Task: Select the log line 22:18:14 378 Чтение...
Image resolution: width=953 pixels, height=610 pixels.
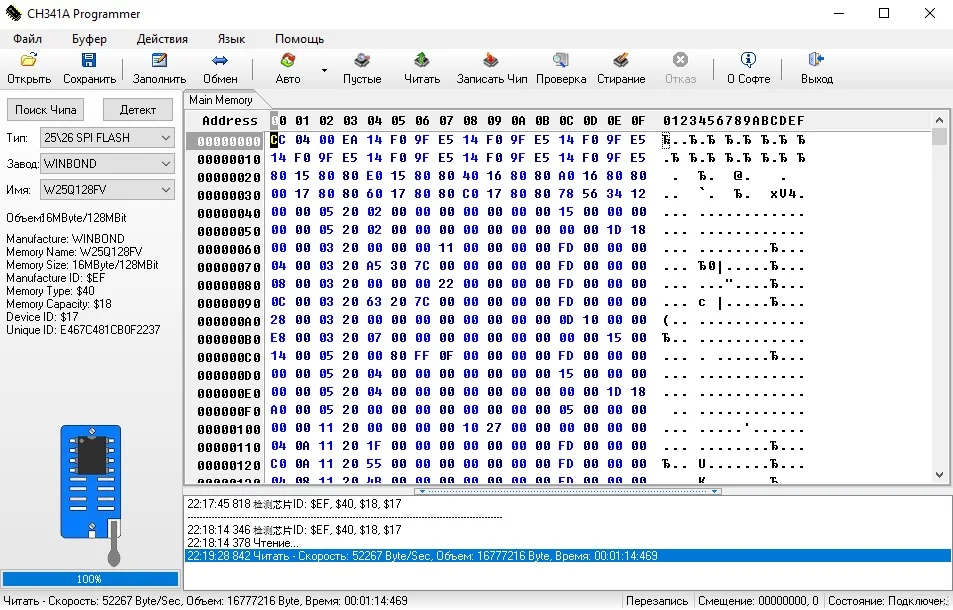Action: [243, 543]
